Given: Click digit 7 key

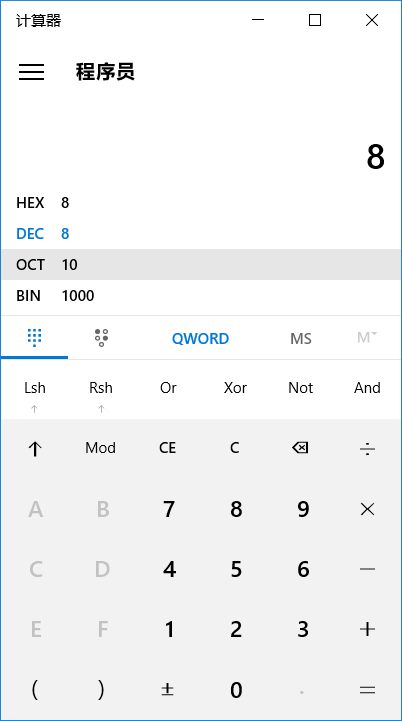Looking at the screenshot, I should click(x=169, y=509).
